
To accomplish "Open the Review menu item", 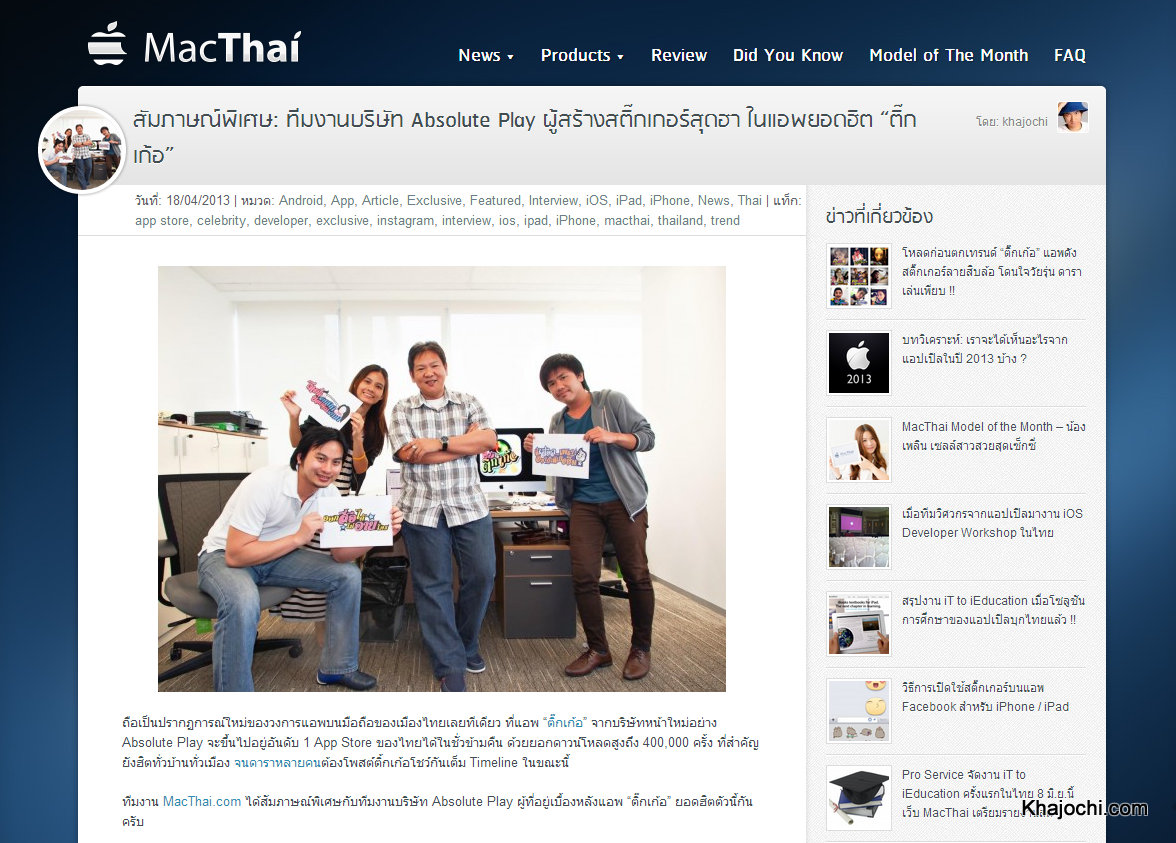I will tap(679, 56).
